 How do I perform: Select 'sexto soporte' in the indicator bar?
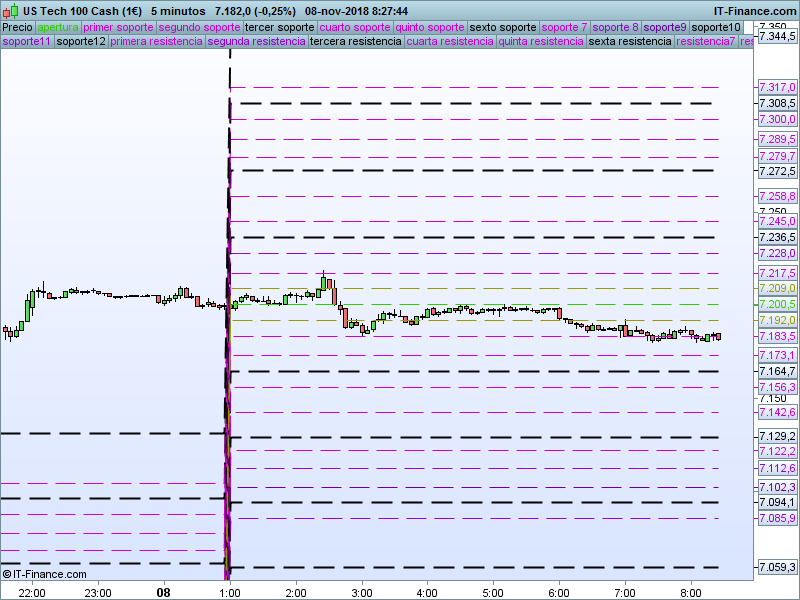pyautogui.click(x=502, y=27)
